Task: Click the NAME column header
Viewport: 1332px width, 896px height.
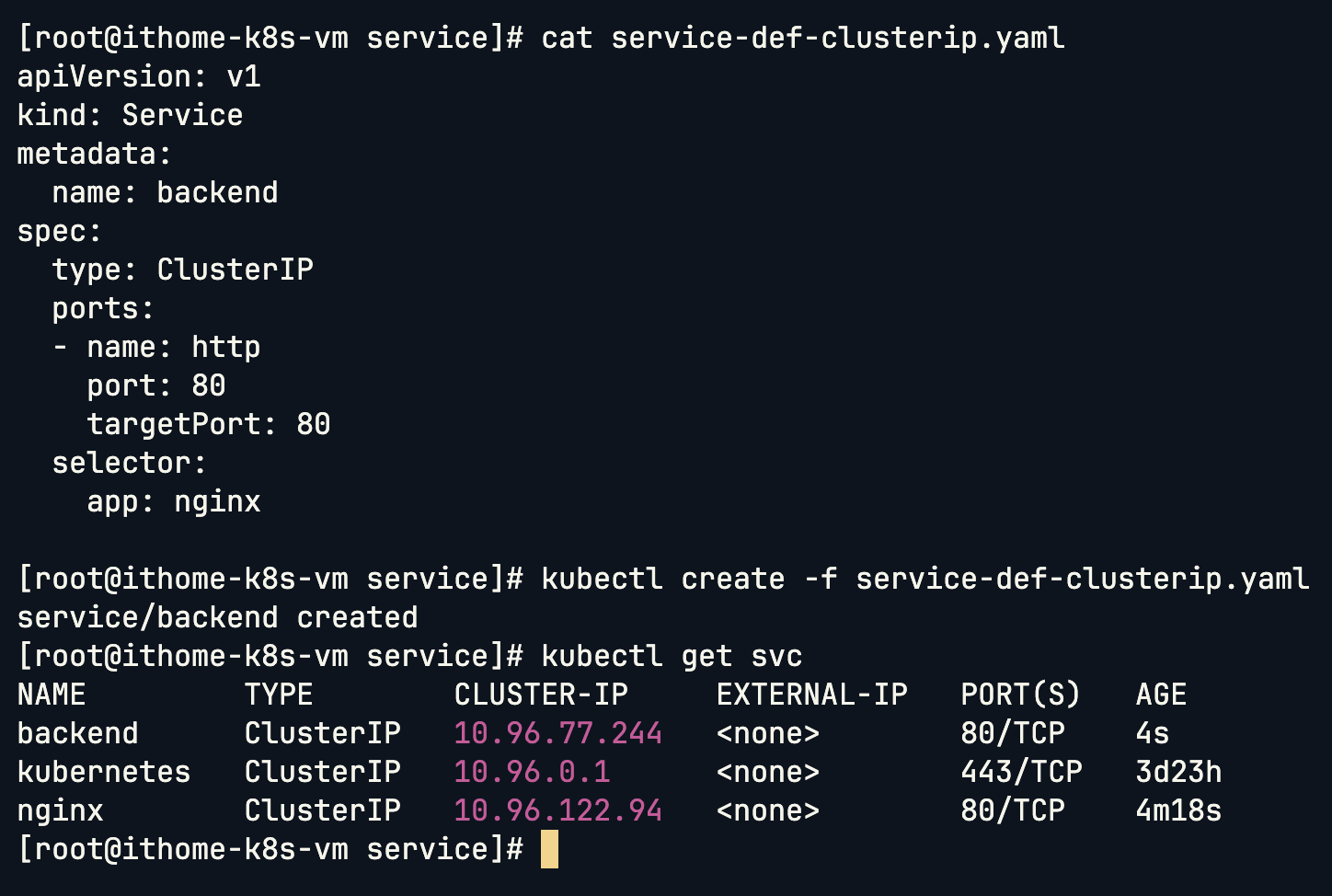Action: point(52,695)
